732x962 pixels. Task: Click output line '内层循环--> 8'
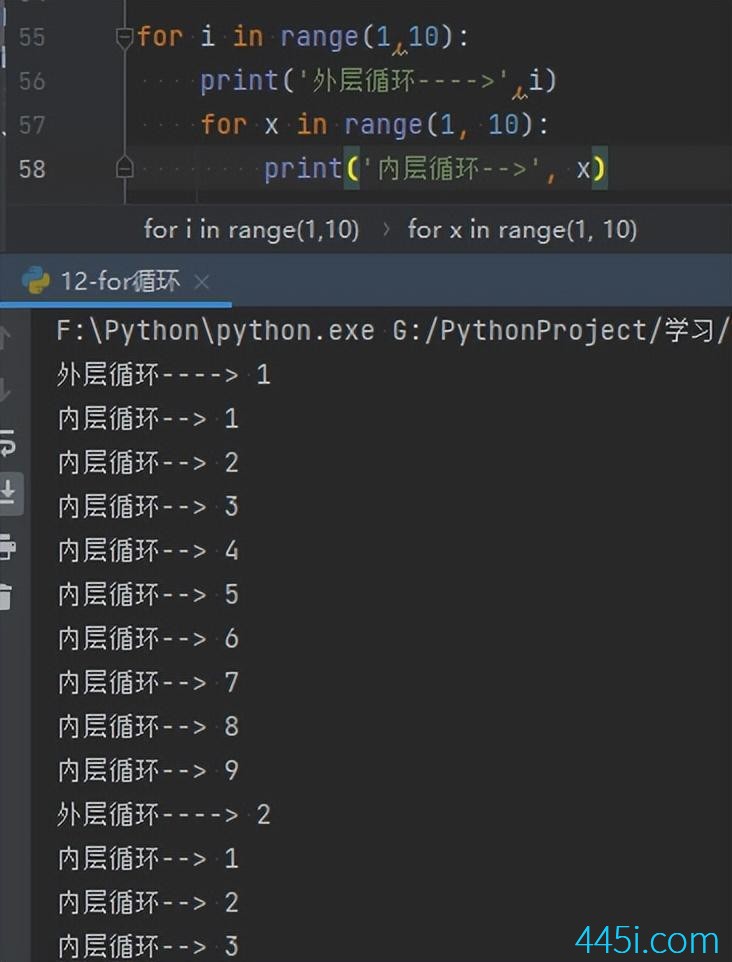(x=148, y=726)
